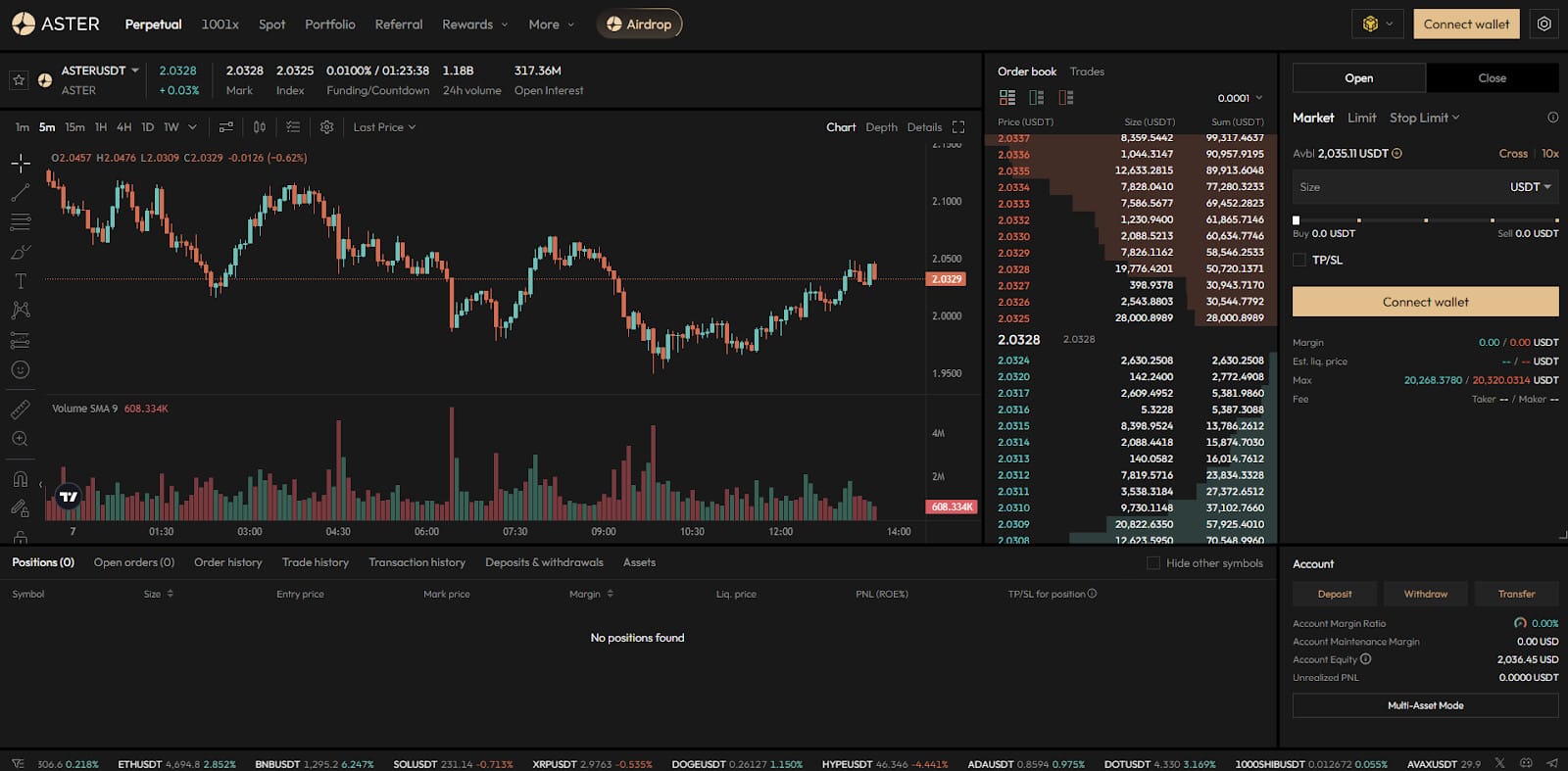
Task: Click the zoom in magnifier tool
Action: pyautogui.click(x=21, y=439)
